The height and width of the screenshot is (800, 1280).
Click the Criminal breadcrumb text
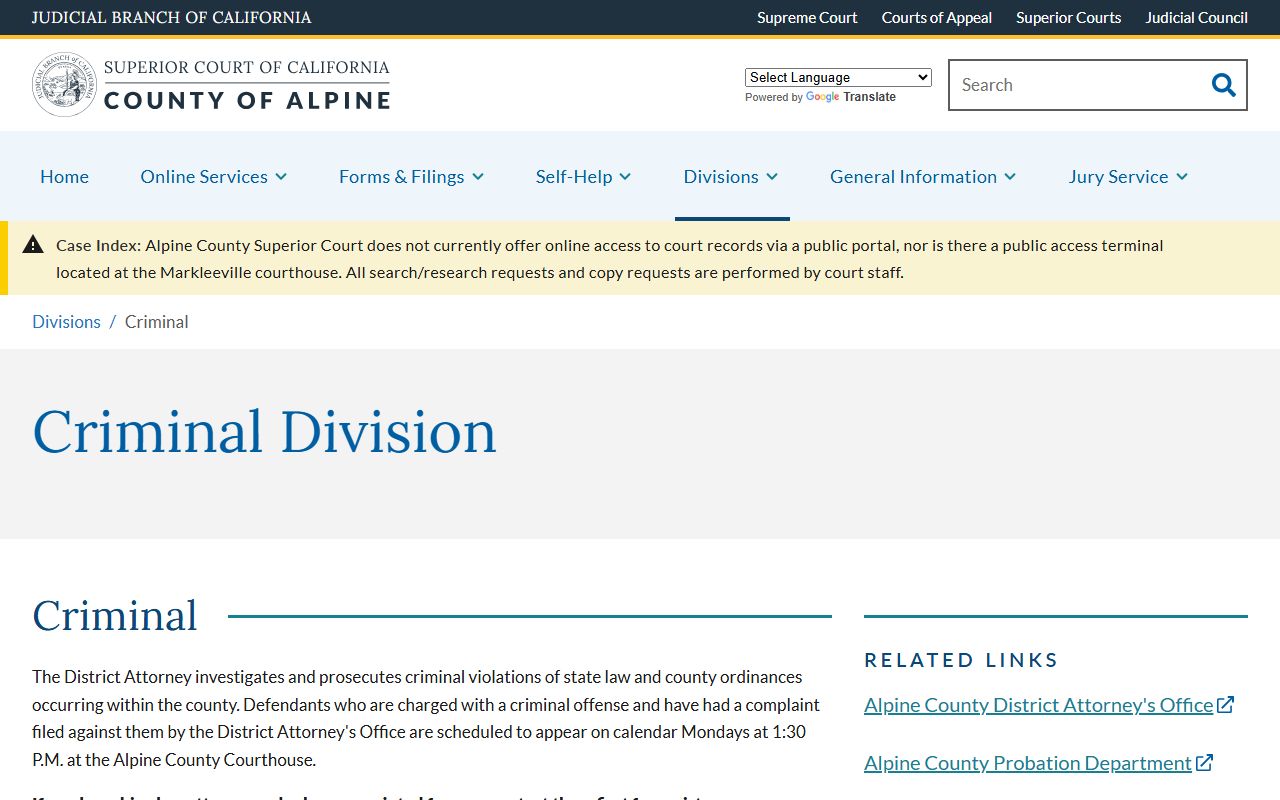(156, 321)
